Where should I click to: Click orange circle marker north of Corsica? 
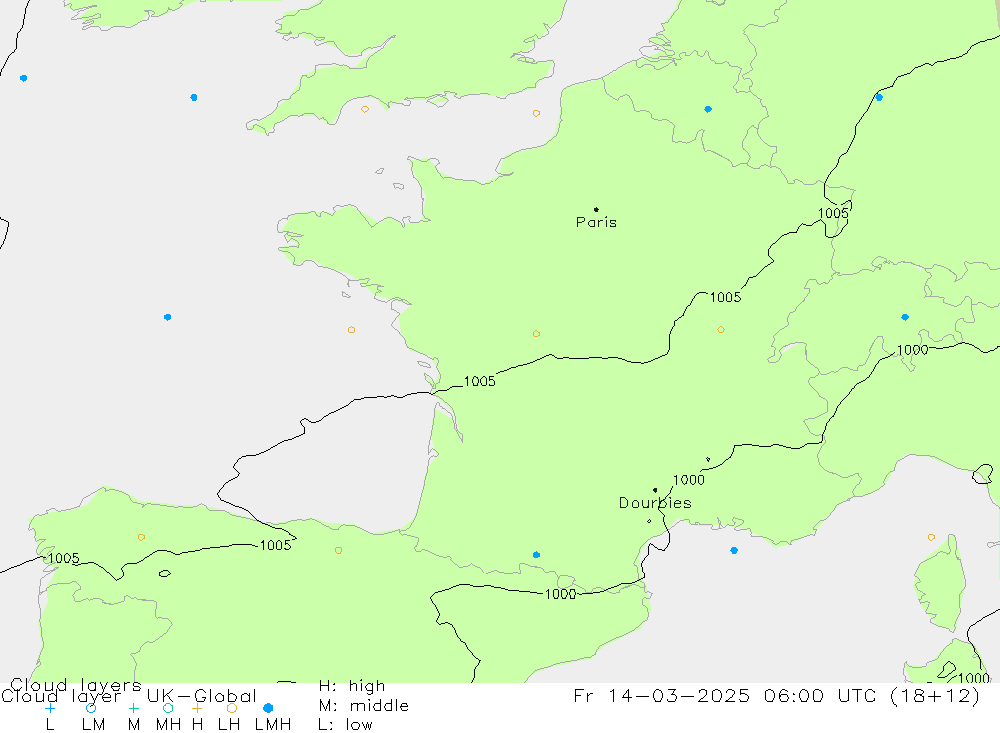coord(931,537)
